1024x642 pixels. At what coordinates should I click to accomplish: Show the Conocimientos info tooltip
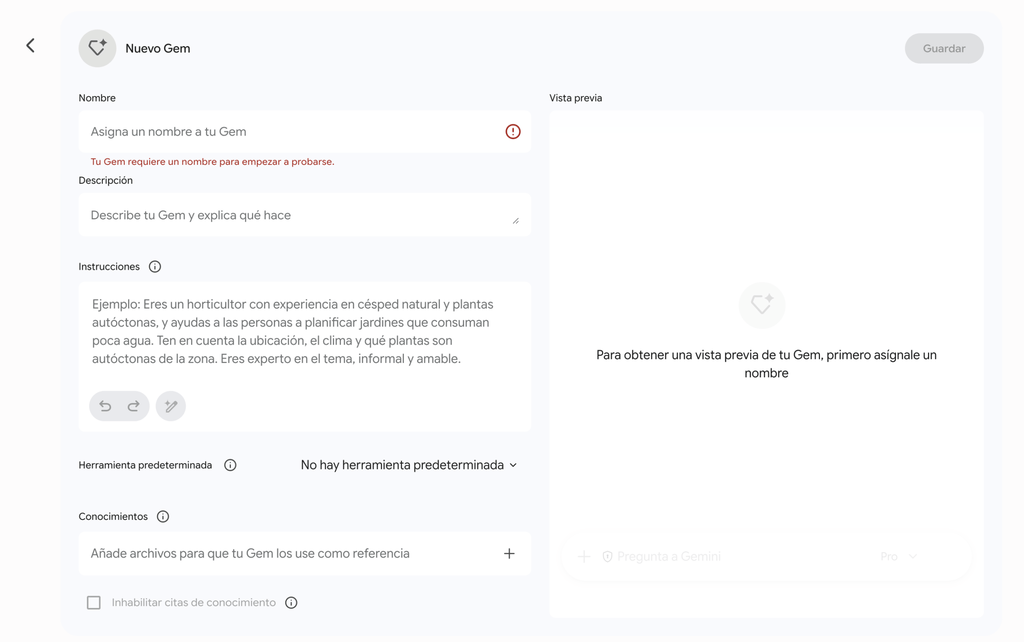pyautogui.click(x=163, y=517)
